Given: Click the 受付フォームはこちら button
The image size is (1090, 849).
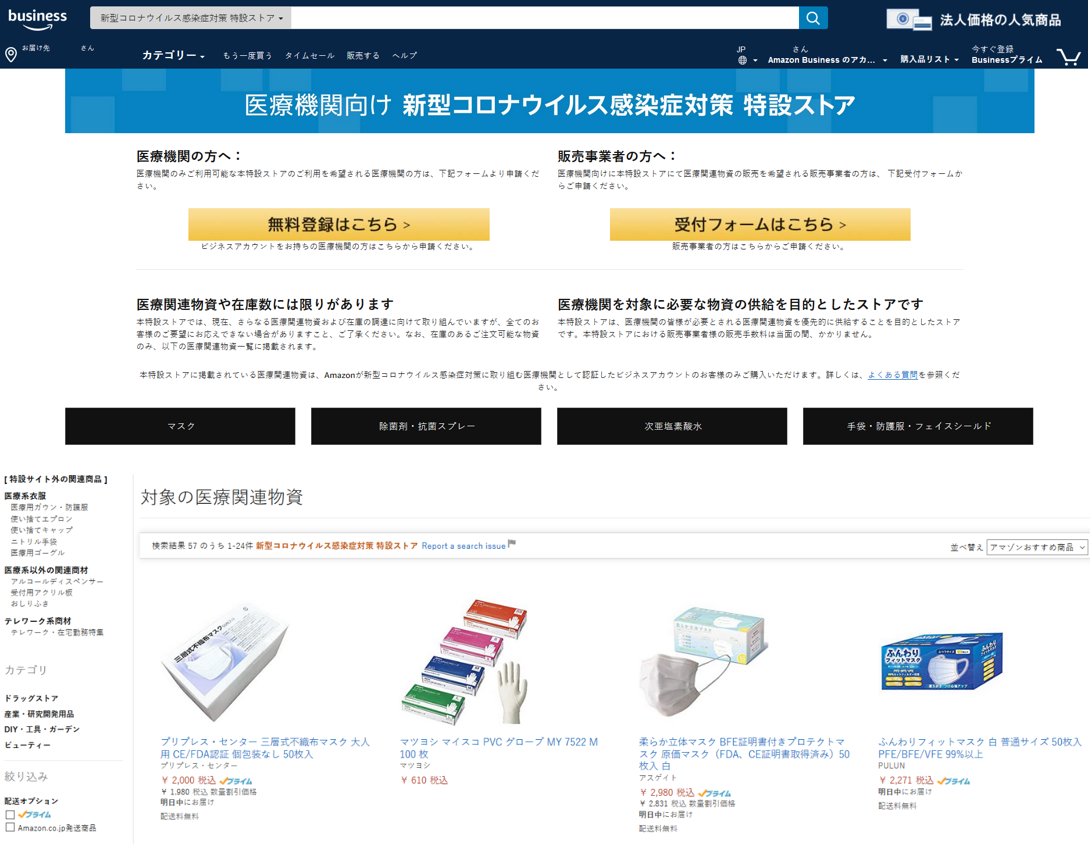Looking at the screenshot, I should tap(759, 225).
